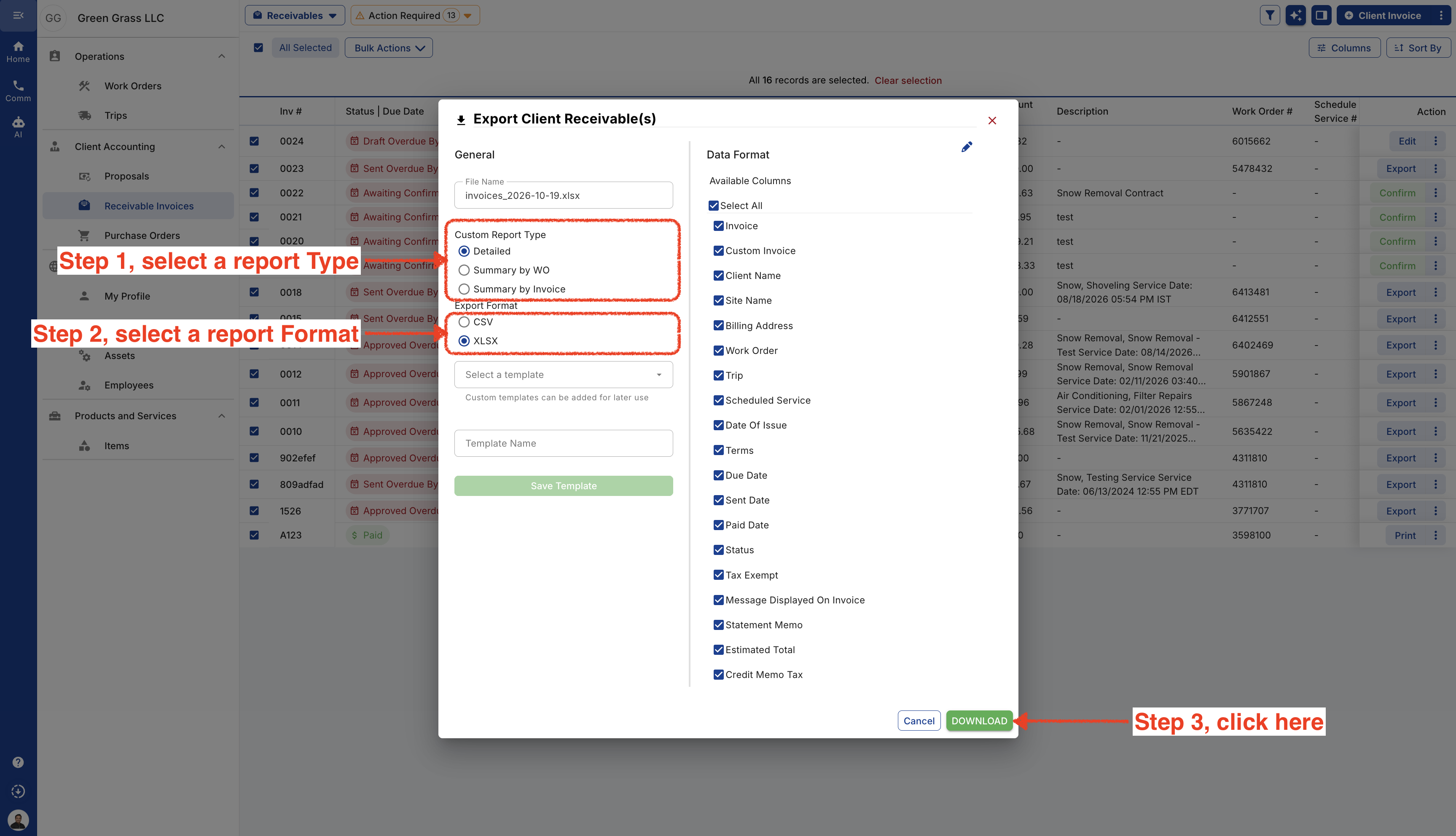The width and height of the screenshot is (1456, 836).
Task: Go to Purchase Orders in sidebar
Action: [x=142, y=236]
